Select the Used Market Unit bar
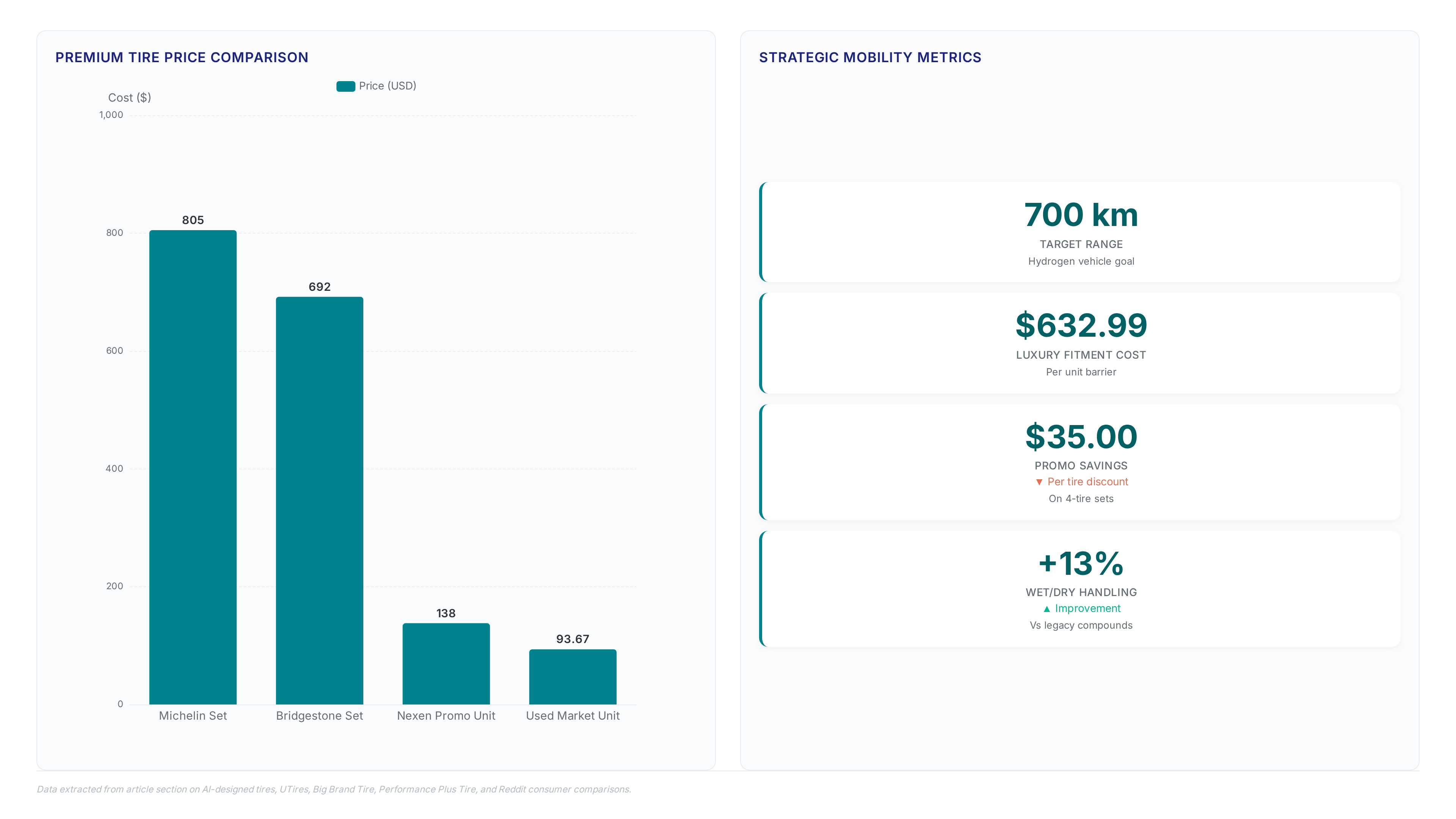Viewport: 1456px width, 819px height. 573,676
